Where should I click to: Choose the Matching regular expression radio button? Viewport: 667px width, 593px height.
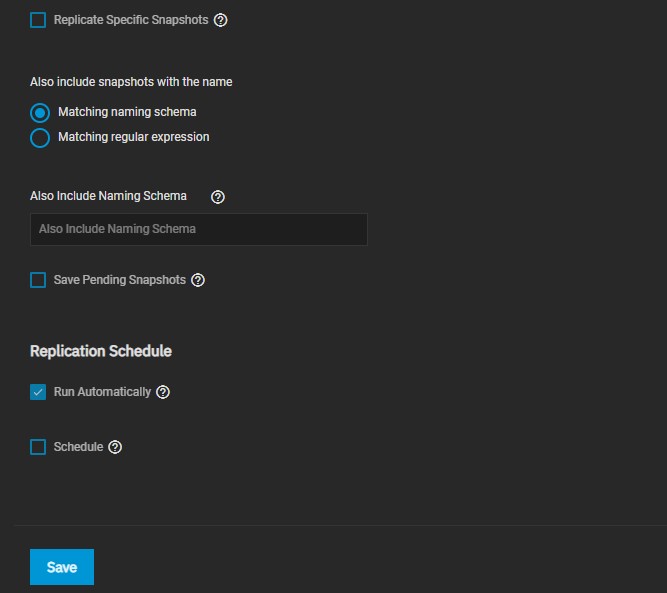[40, 137]
